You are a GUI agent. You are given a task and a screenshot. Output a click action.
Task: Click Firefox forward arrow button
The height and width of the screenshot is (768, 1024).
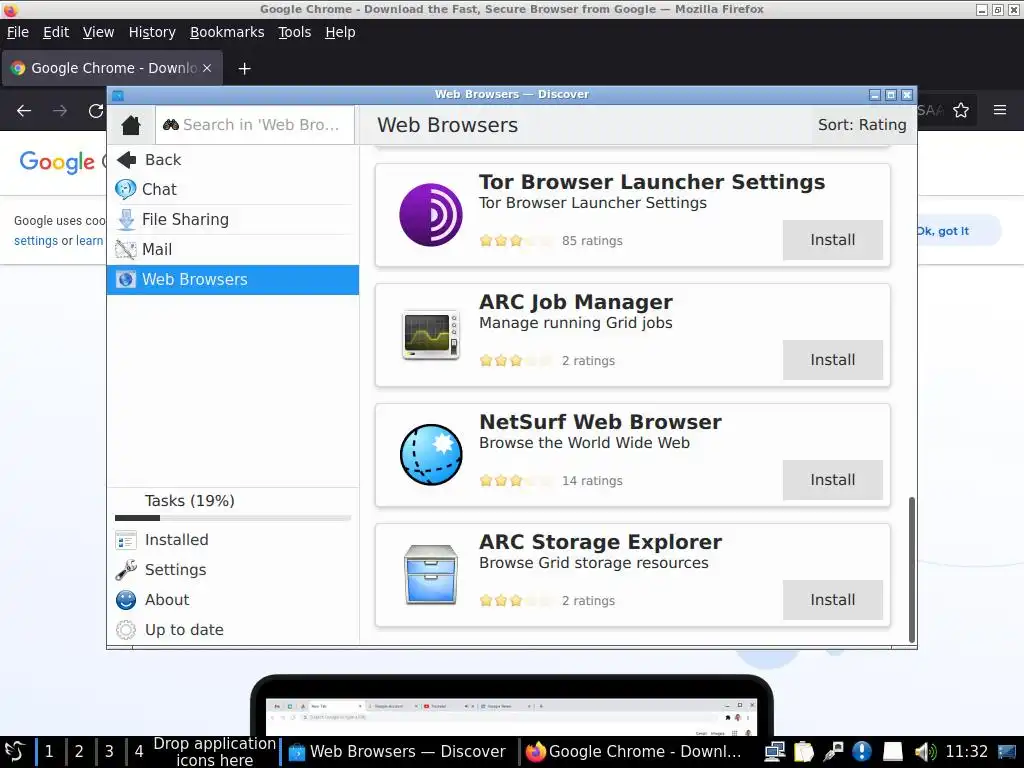[60, 110]
